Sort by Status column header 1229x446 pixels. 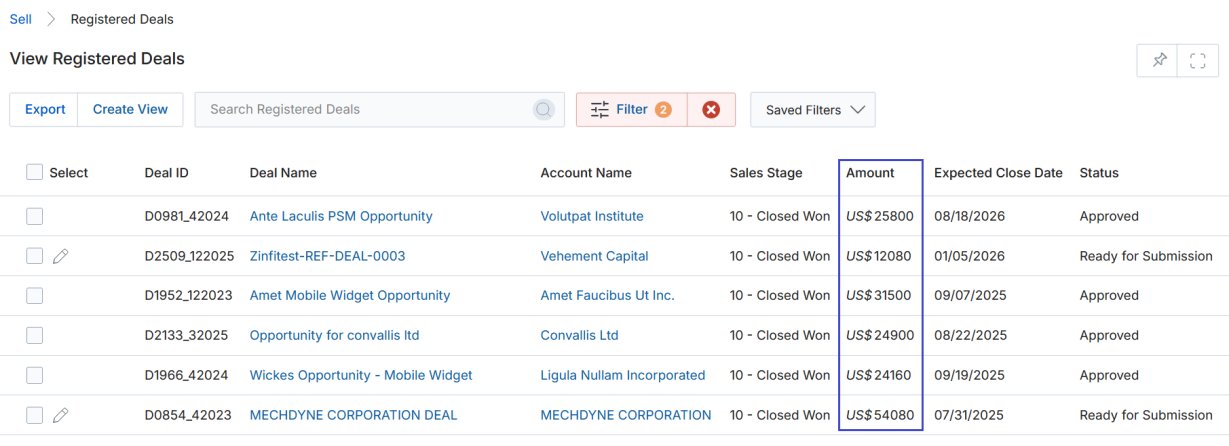point(1099,173)
